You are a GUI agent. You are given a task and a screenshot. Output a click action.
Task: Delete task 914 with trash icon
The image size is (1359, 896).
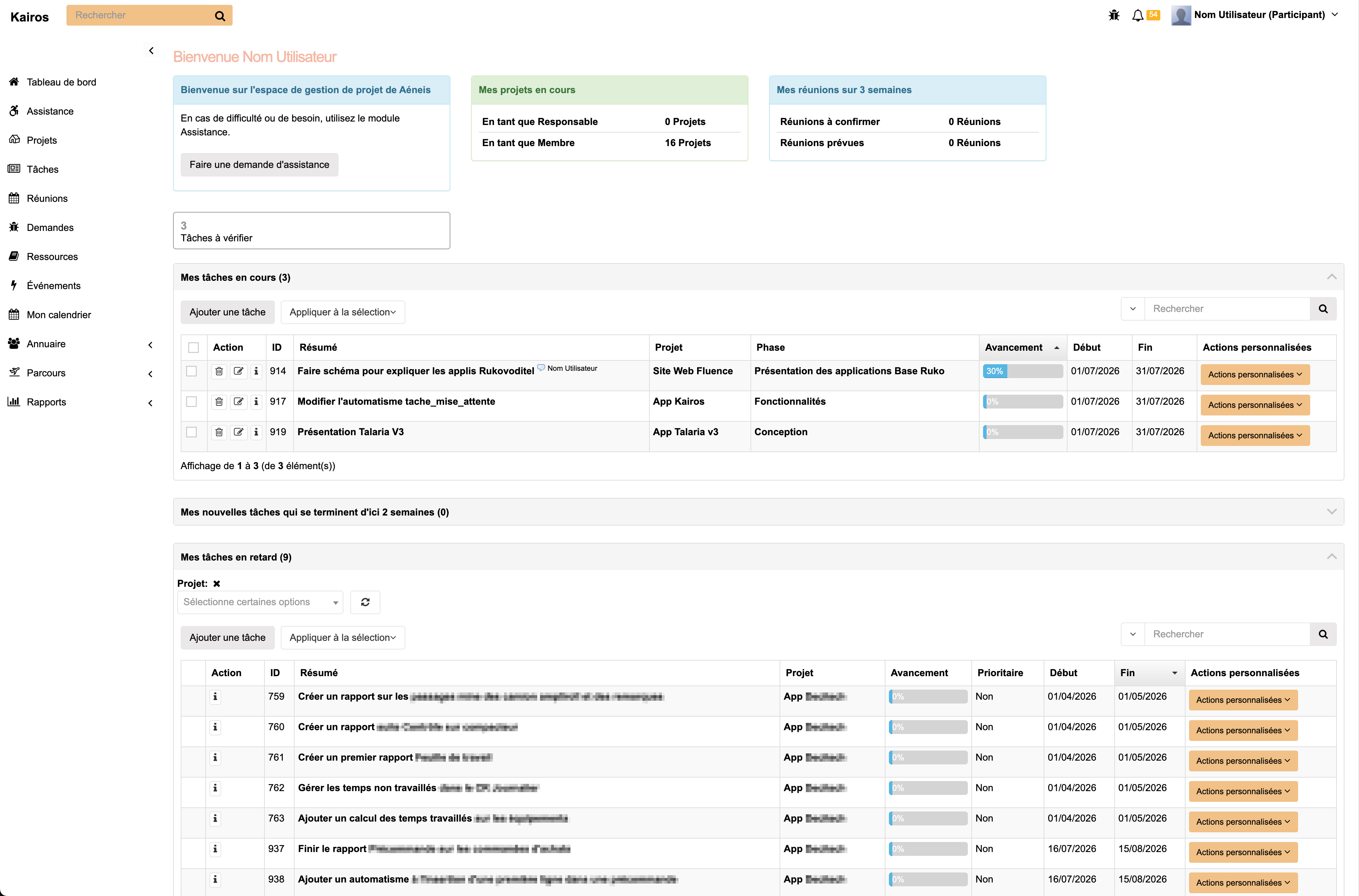click(219, 371)
